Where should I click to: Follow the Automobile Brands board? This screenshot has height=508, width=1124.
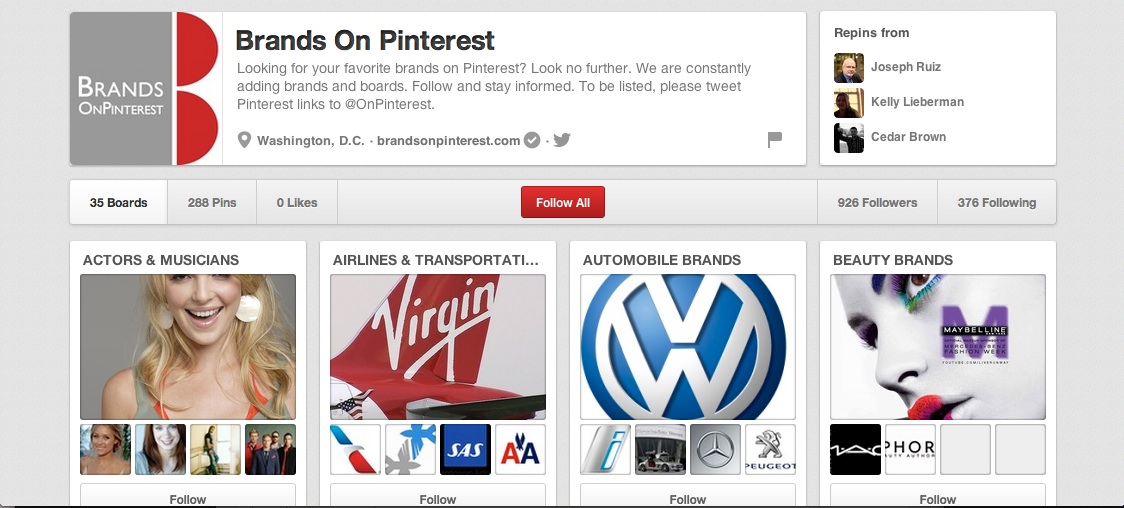click(x=688, y=497)
